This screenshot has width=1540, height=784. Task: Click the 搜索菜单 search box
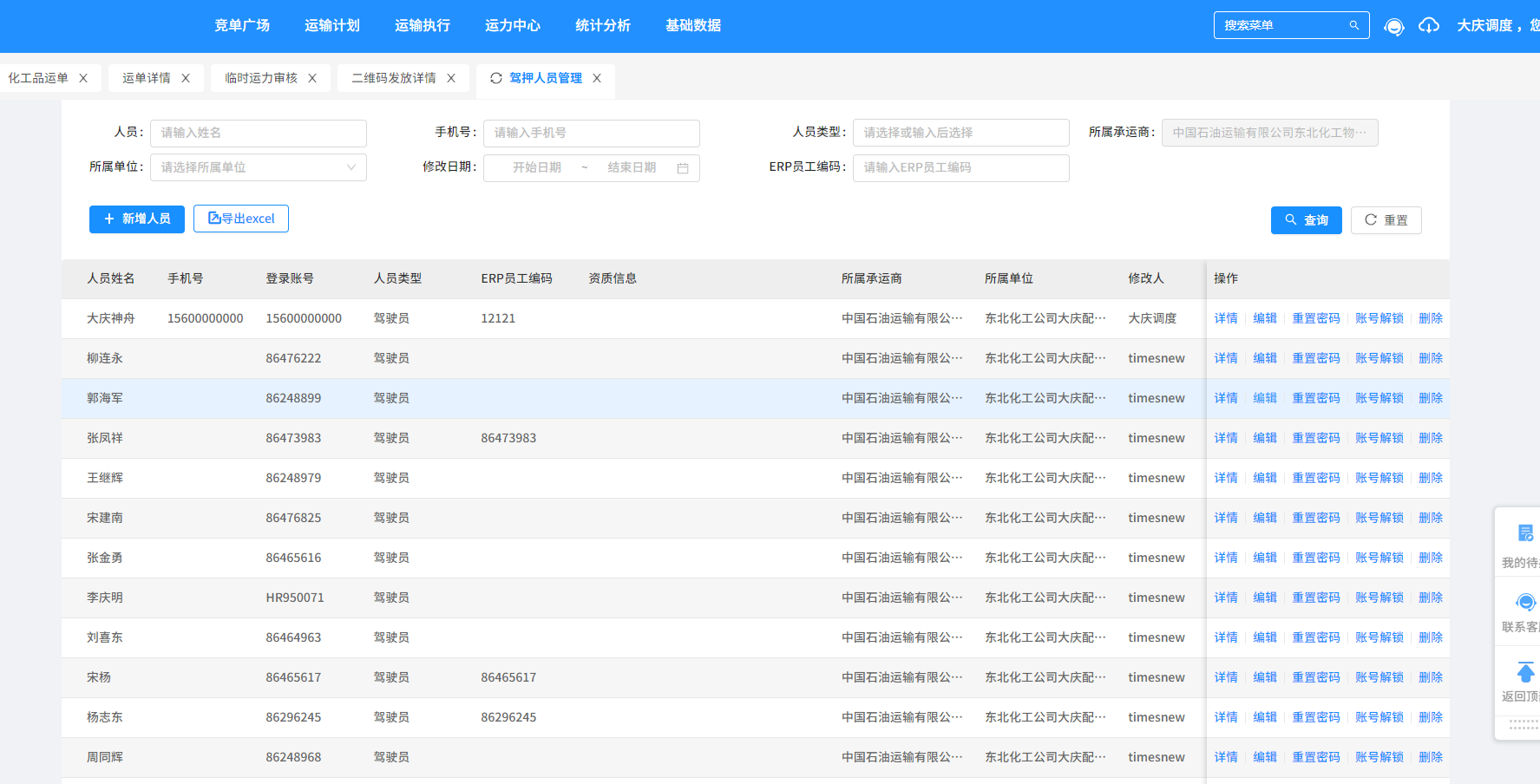coord(1292,25)
